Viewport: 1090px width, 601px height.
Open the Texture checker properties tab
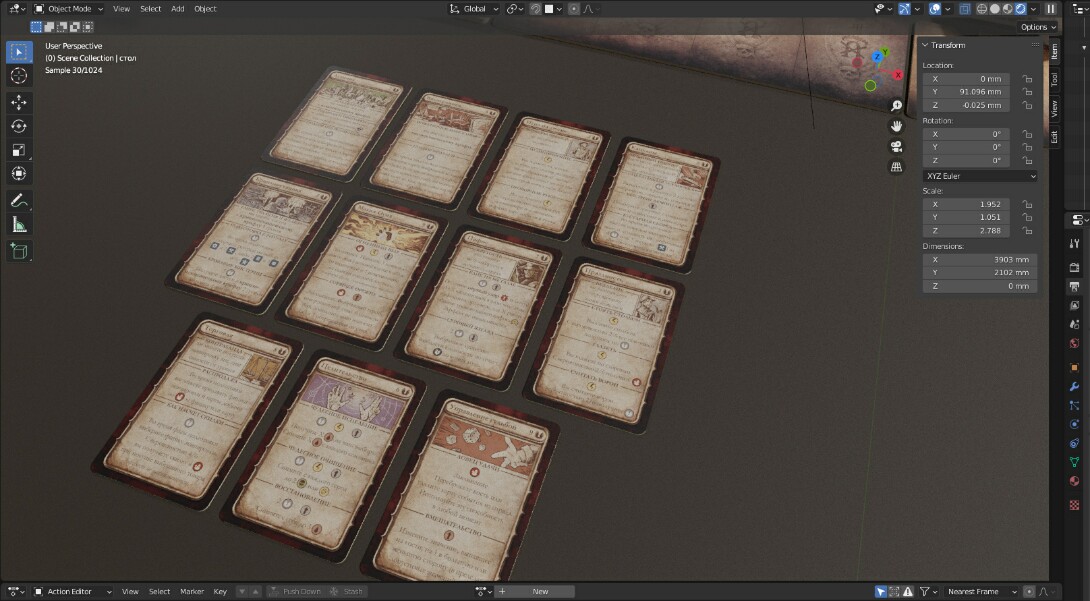[1074, 505]
